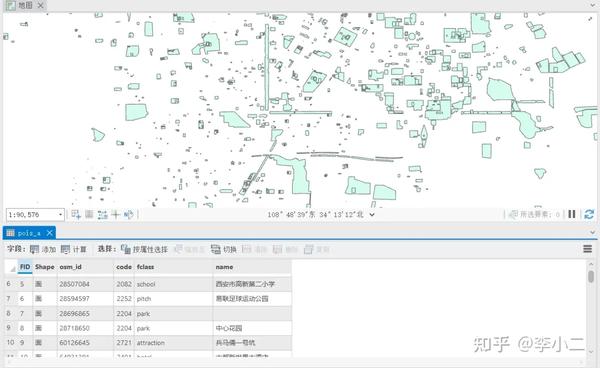The image size is (600, 368).
Task: Click the plus correction icon in map toolbar
Action: (115, 214)
